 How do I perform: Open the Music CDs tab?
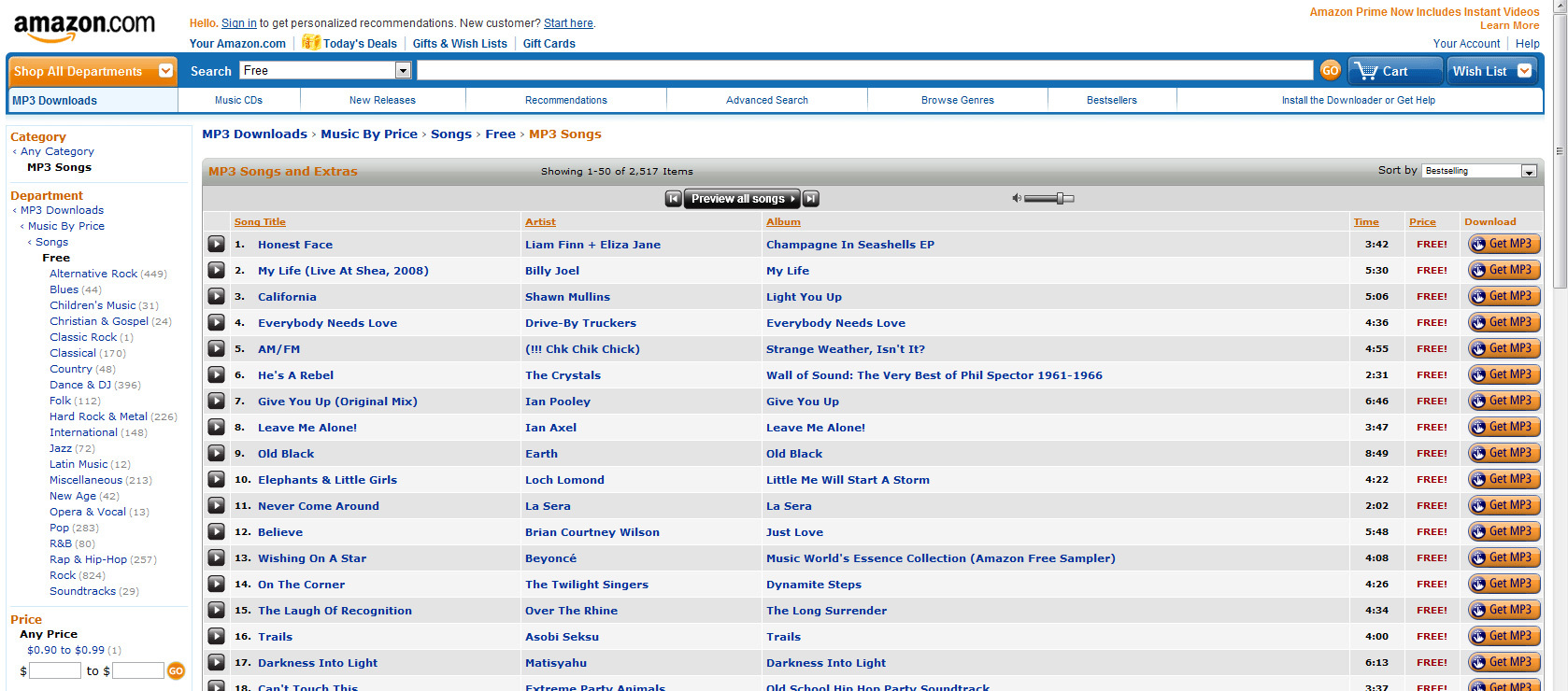[238, 100]
